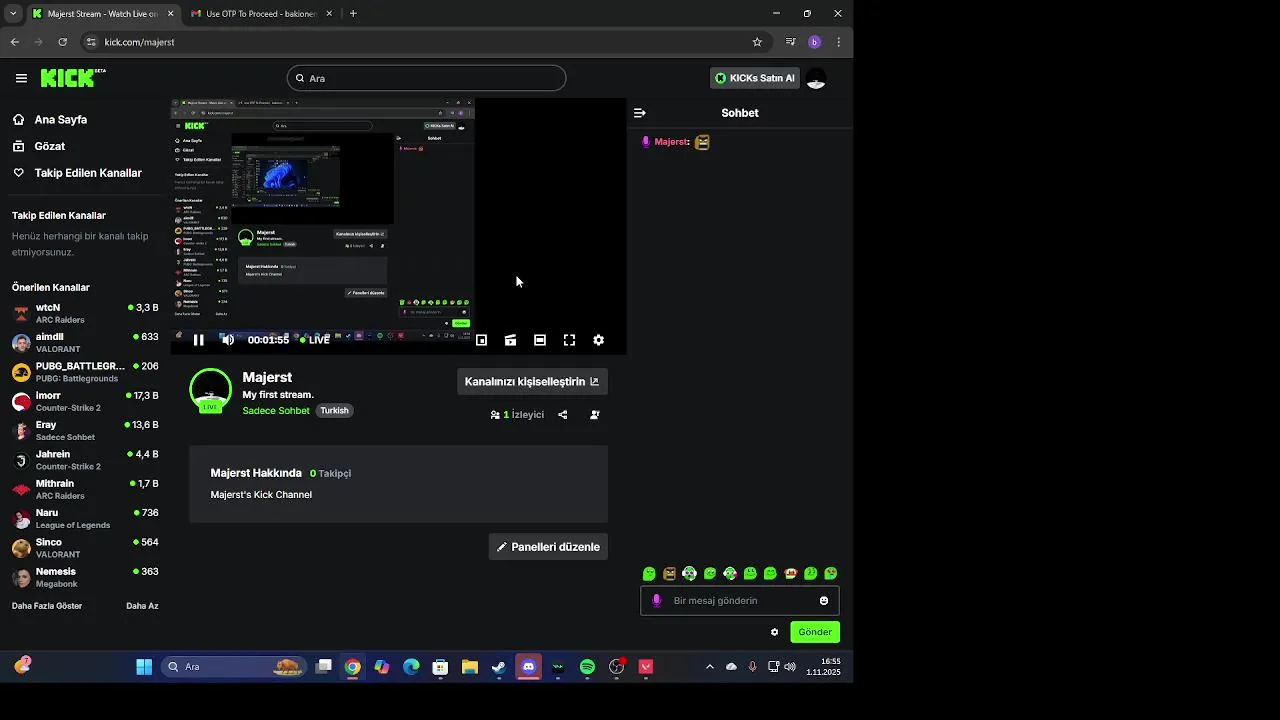The width and height of the screenshot is (1280, 720).
Task: Share the channel via share icon
Action: (562, 414)
